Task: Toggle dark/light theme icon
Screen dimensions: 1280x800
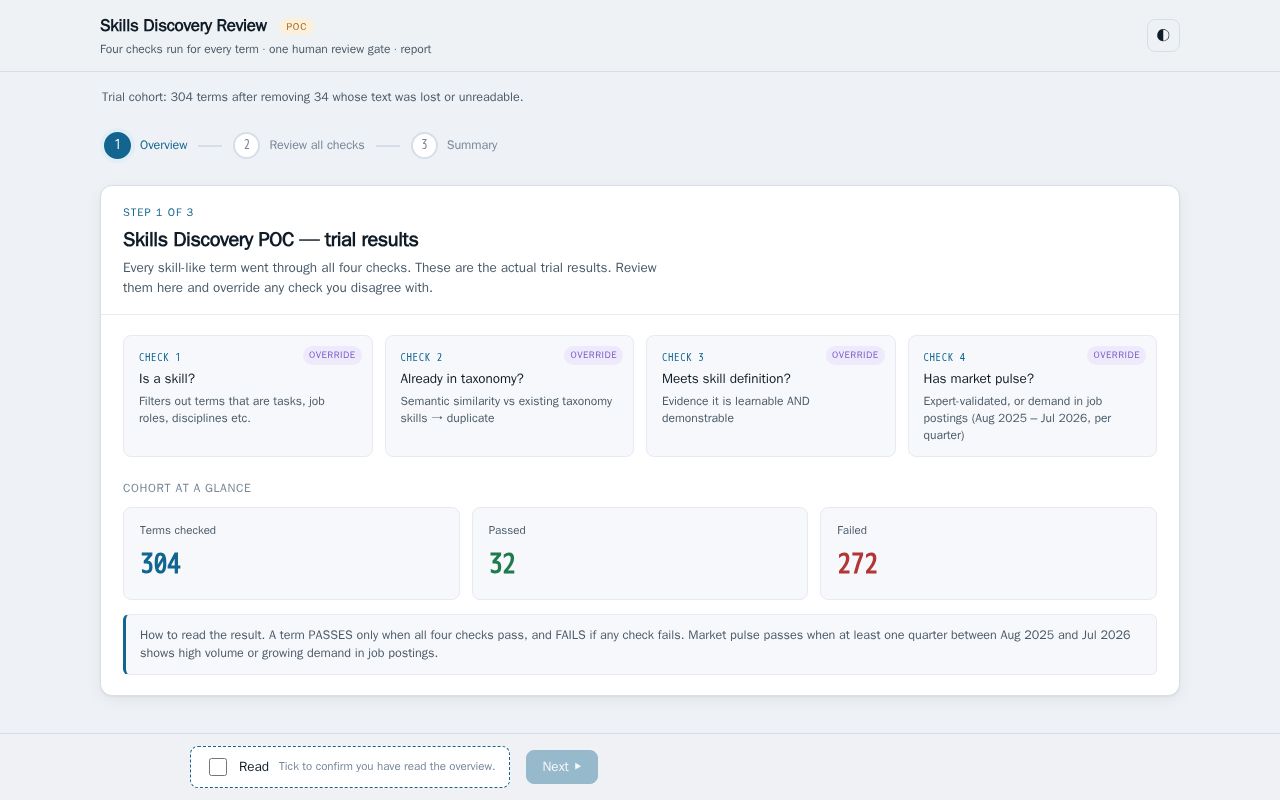Action: tap(1163, 35)
